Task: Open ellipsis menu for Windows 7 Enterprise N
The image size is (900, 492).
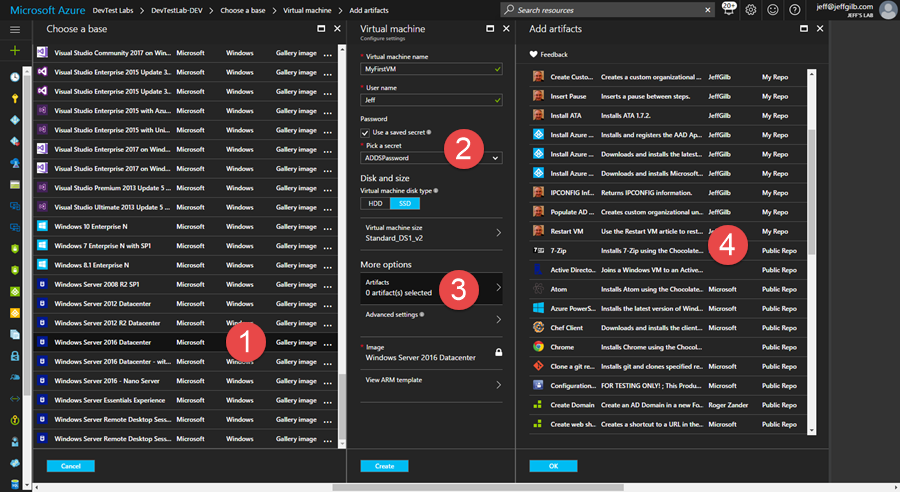Action: click(328, 247)
